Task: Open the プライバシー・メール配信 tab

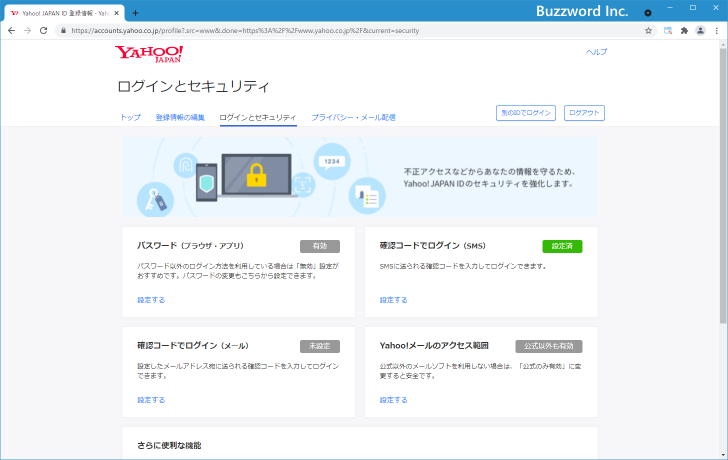Action: point(353,117)
